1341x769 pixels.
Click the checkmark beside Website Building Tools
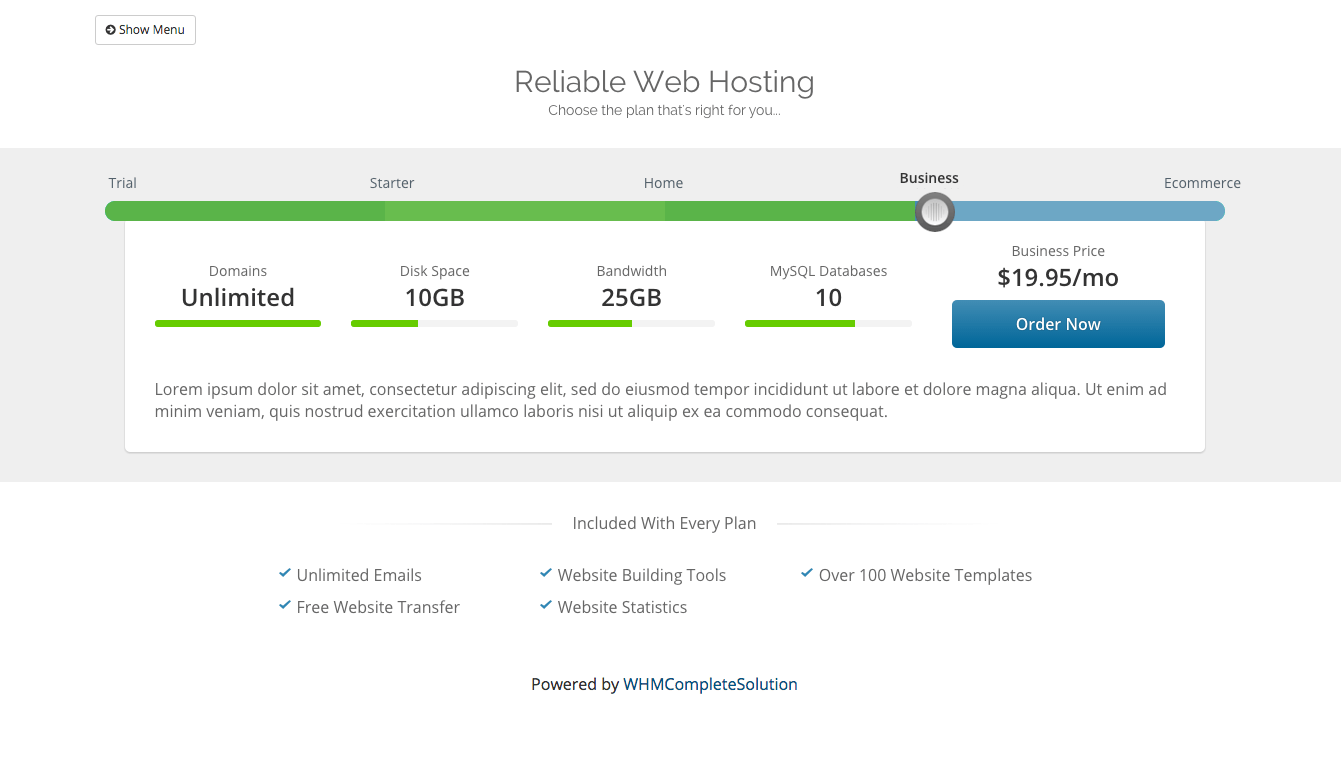pos(546,574)
